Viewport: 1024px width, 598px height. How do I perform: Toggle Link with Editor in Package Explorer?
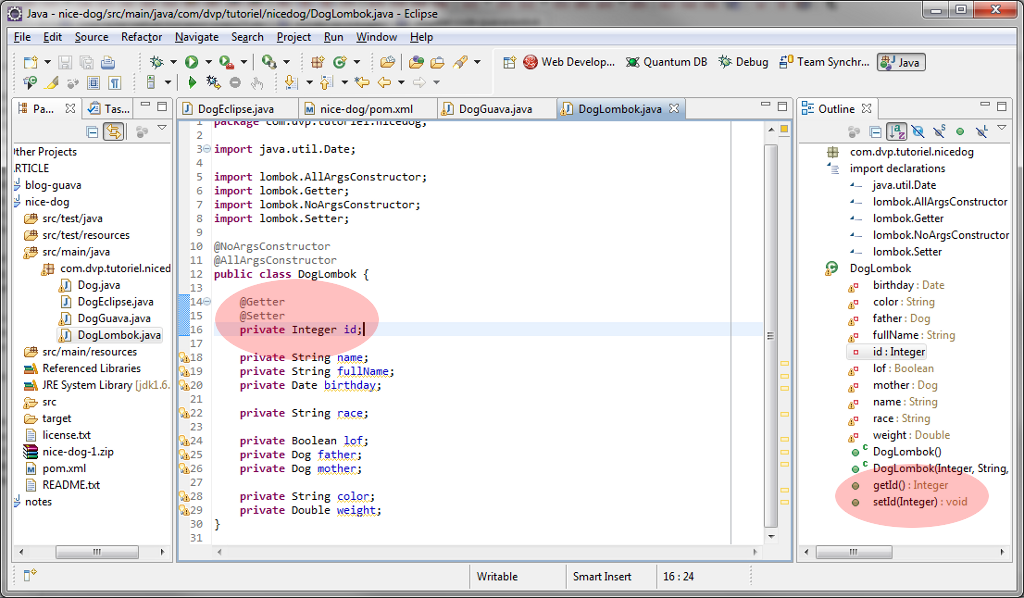[113, 131]
